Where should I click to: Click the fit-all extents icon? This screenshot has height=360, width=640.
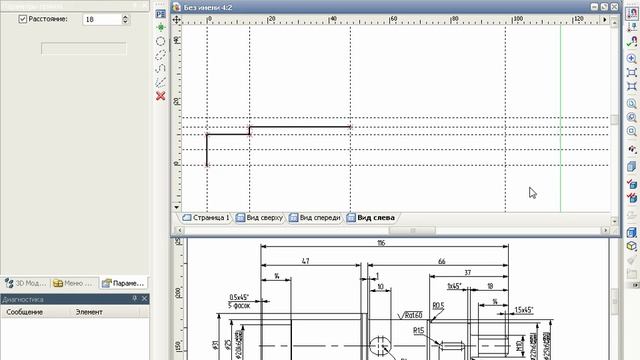(x=632, y=87)
